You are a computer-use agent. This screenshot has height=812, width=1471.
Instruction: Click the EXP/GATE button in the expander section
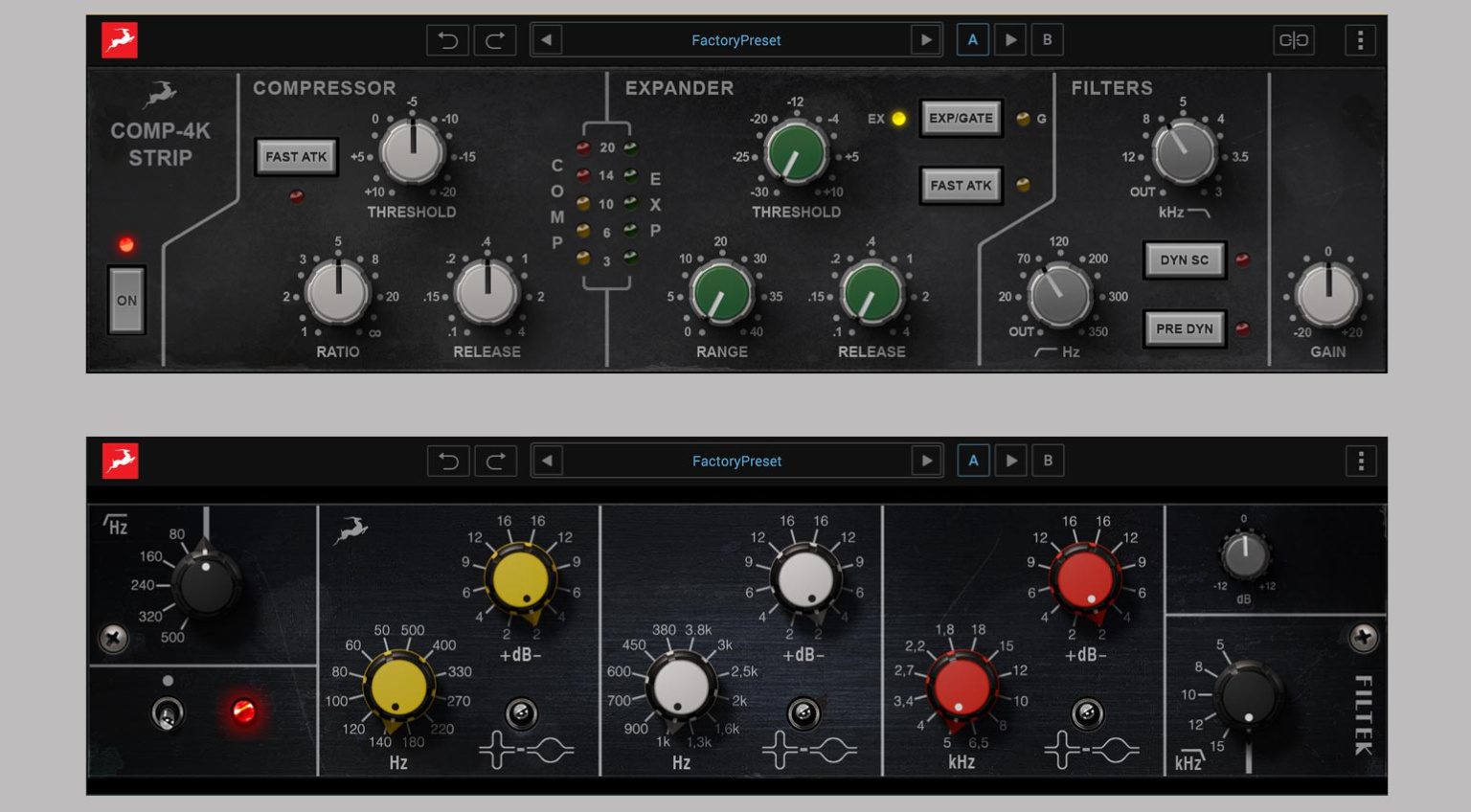[x=961, y=118]
